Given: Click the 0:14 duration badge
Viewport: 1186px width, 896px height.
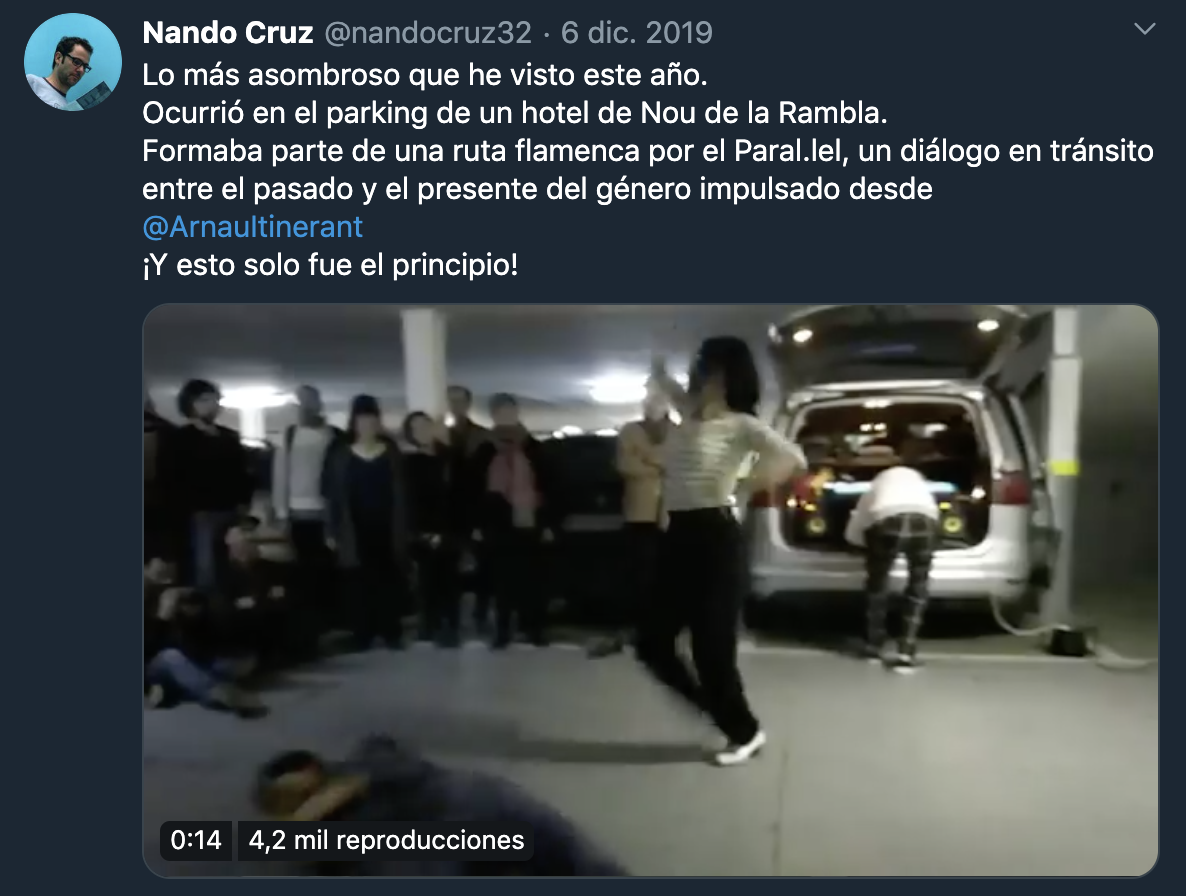Looking at the screenshot, I should (x=196, y=840).
